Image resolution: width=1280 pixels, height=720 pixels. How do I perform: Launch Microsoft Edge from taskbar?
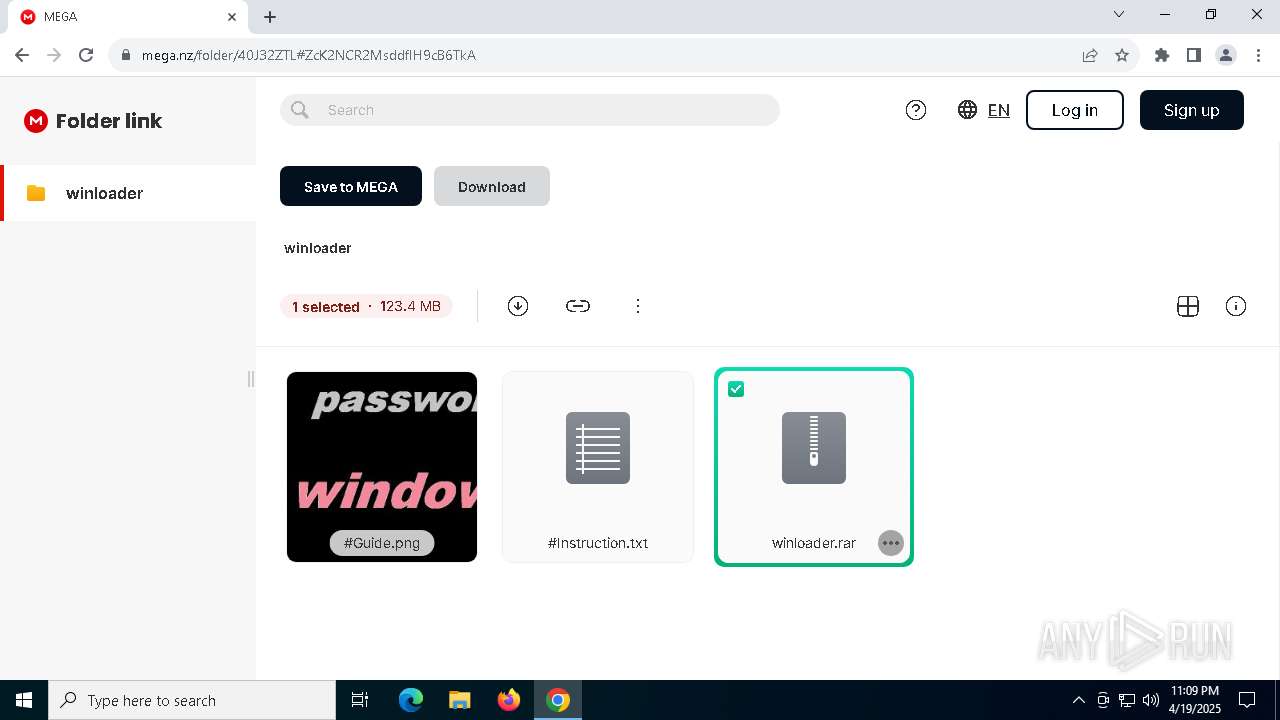pos(411,700)
